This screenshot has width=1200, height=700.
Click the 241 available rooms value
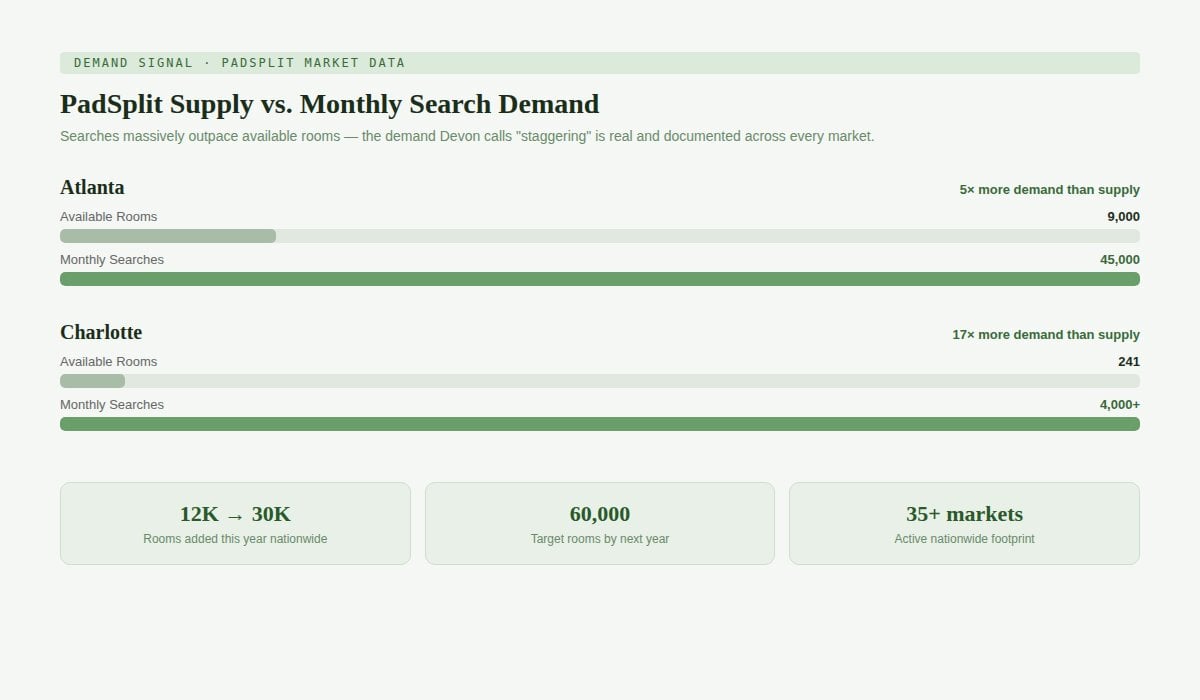(x=1128, y=362)
